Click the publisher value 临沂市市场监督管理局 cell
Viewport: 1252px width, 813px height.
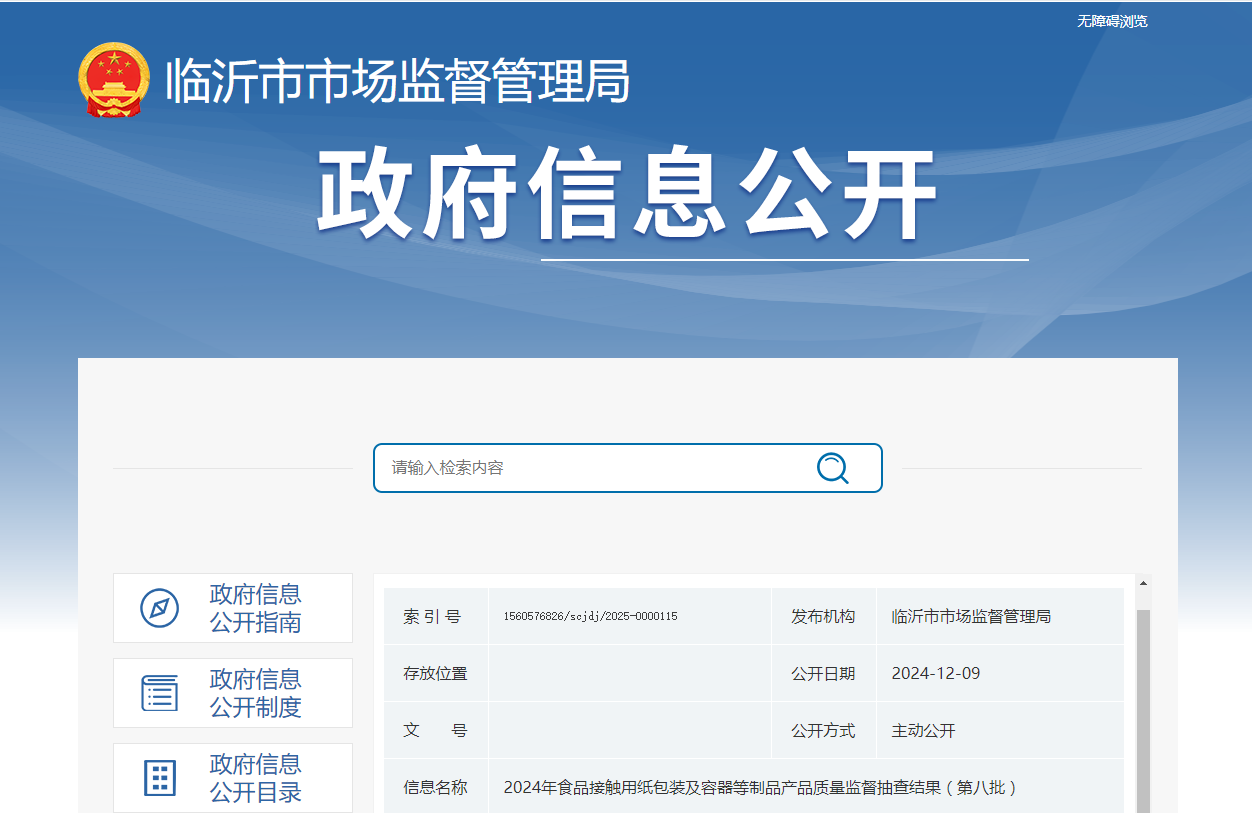pyautogui.click(x=1000, y=616)
